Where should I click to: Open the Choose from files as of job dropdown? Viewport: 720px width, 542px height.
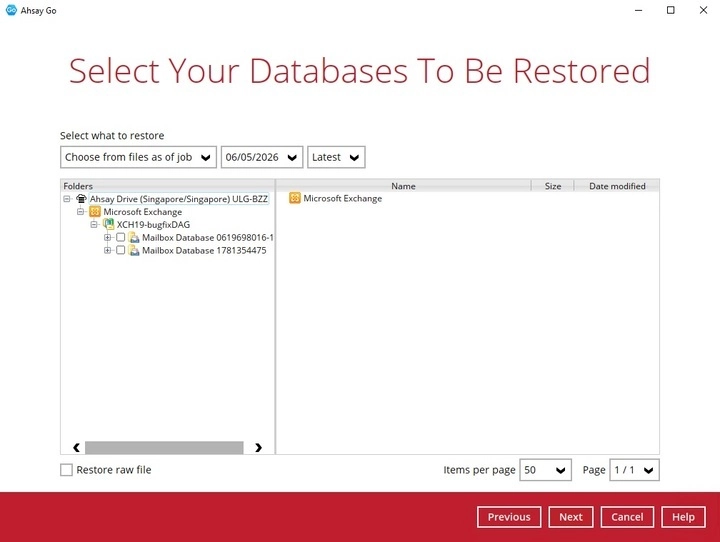click(138, 157)
